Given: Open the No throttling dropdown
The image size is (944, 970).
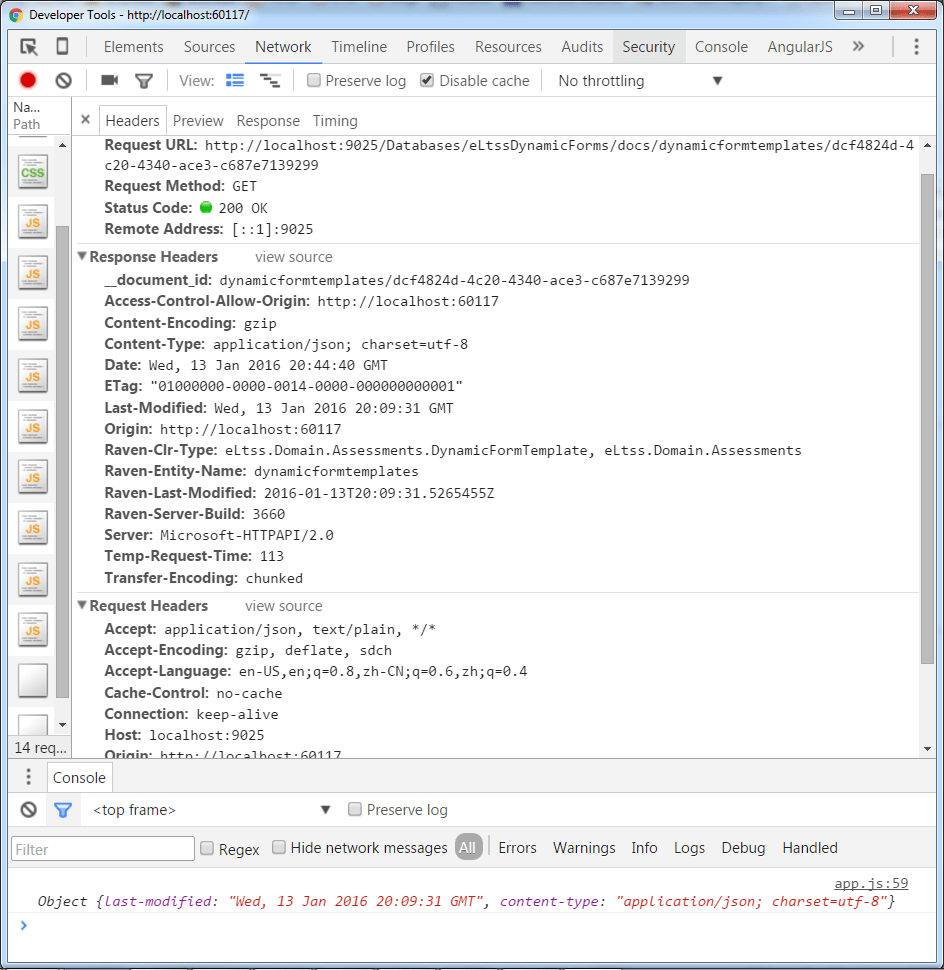Looking at the screenshot, I should tap(601, 80).
